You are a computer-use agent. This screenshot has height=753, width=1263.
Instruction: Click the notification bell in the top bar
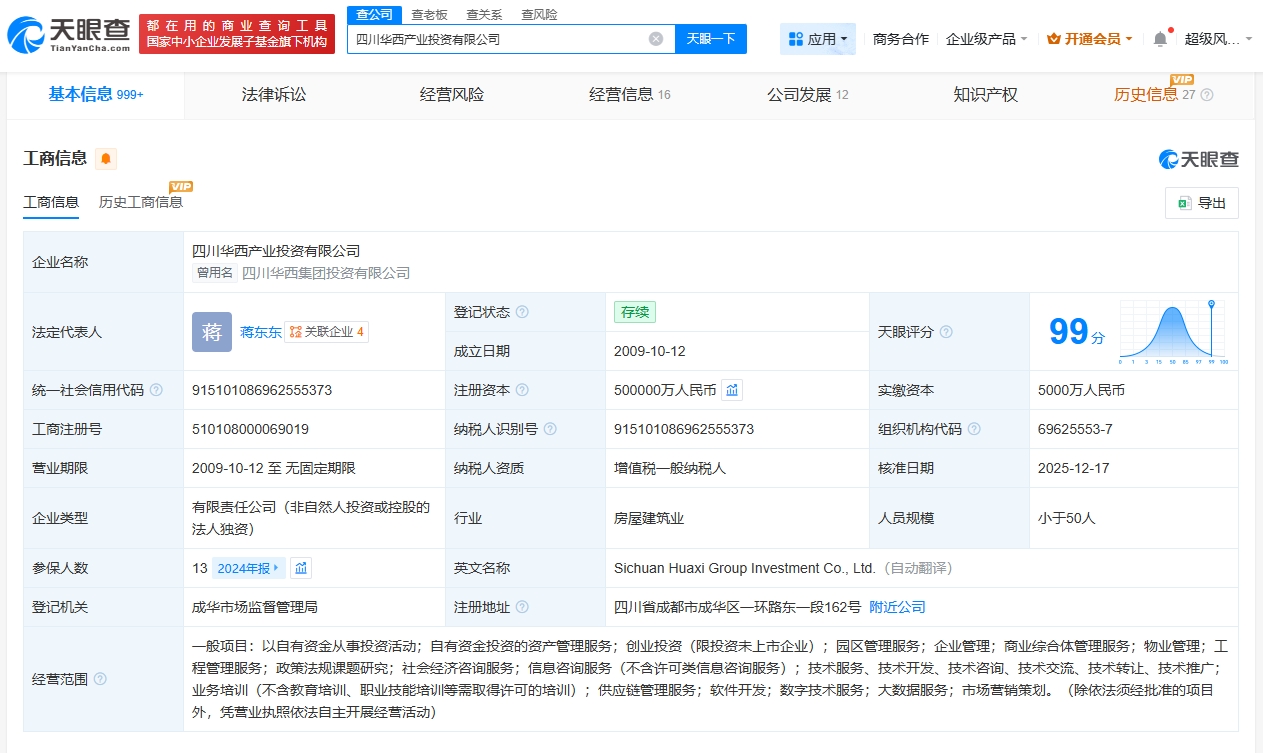[x=1160, y=39]
